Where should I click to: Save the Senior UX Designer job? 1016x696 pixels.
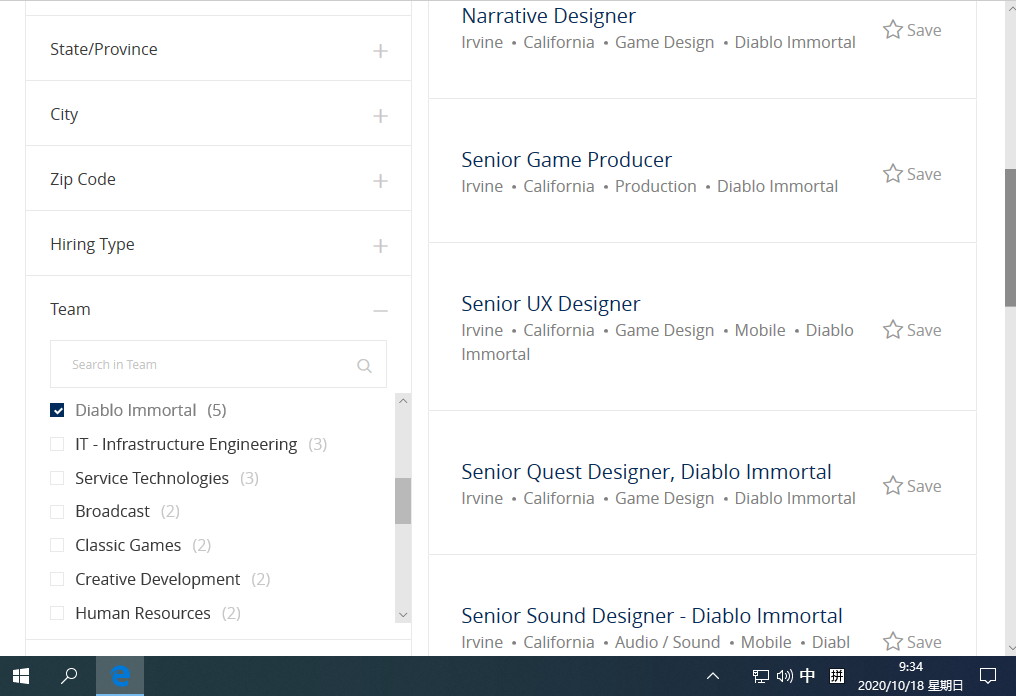click(912, 330)
